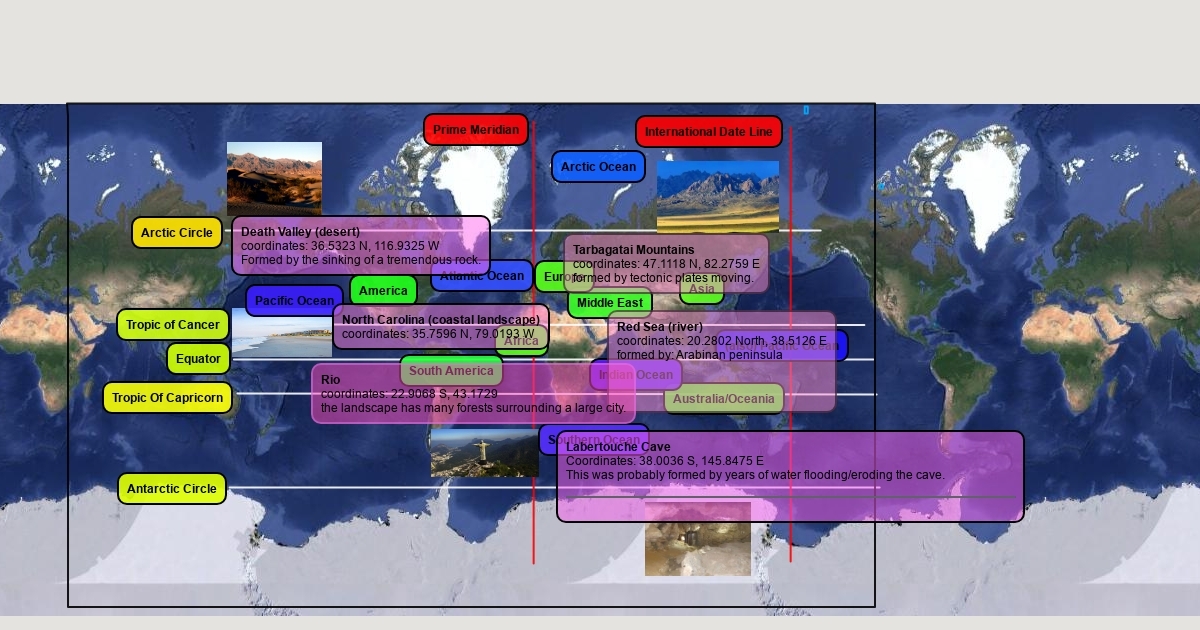1200x630 pixels.
Task: Click the Middle East label
Action: pos(610,303)
